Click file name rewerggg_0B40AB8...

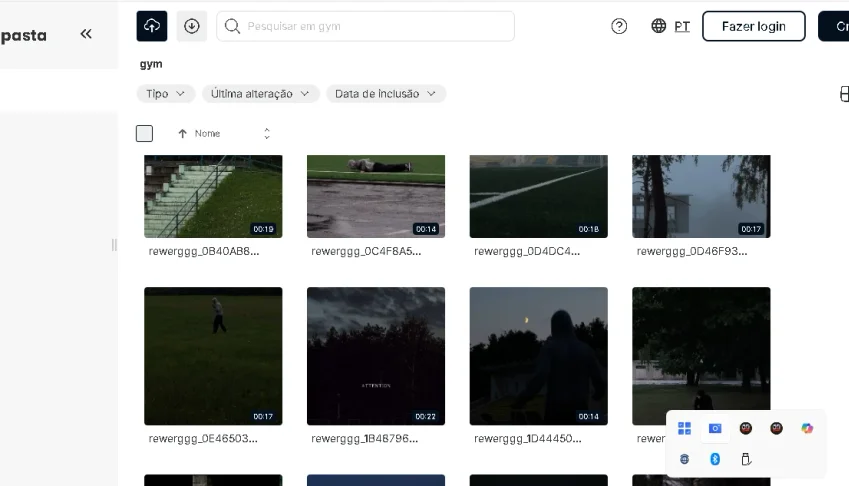[x=204, y=251]
